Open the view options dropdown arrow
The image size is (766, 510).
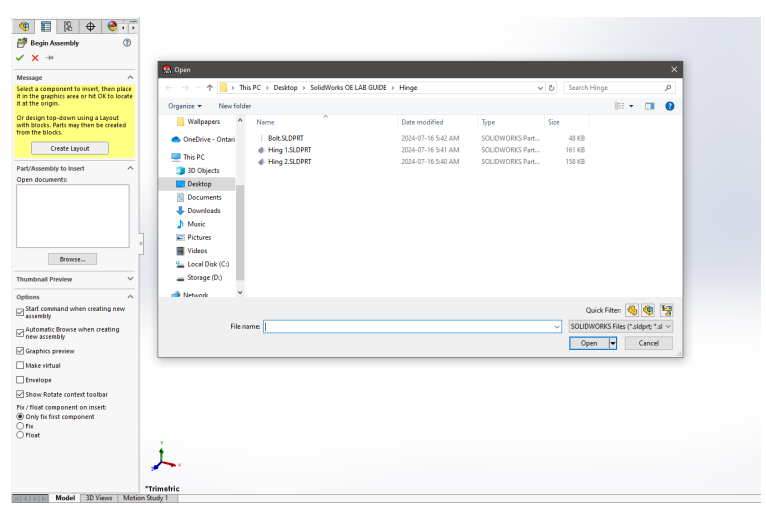tap(631, 106)
